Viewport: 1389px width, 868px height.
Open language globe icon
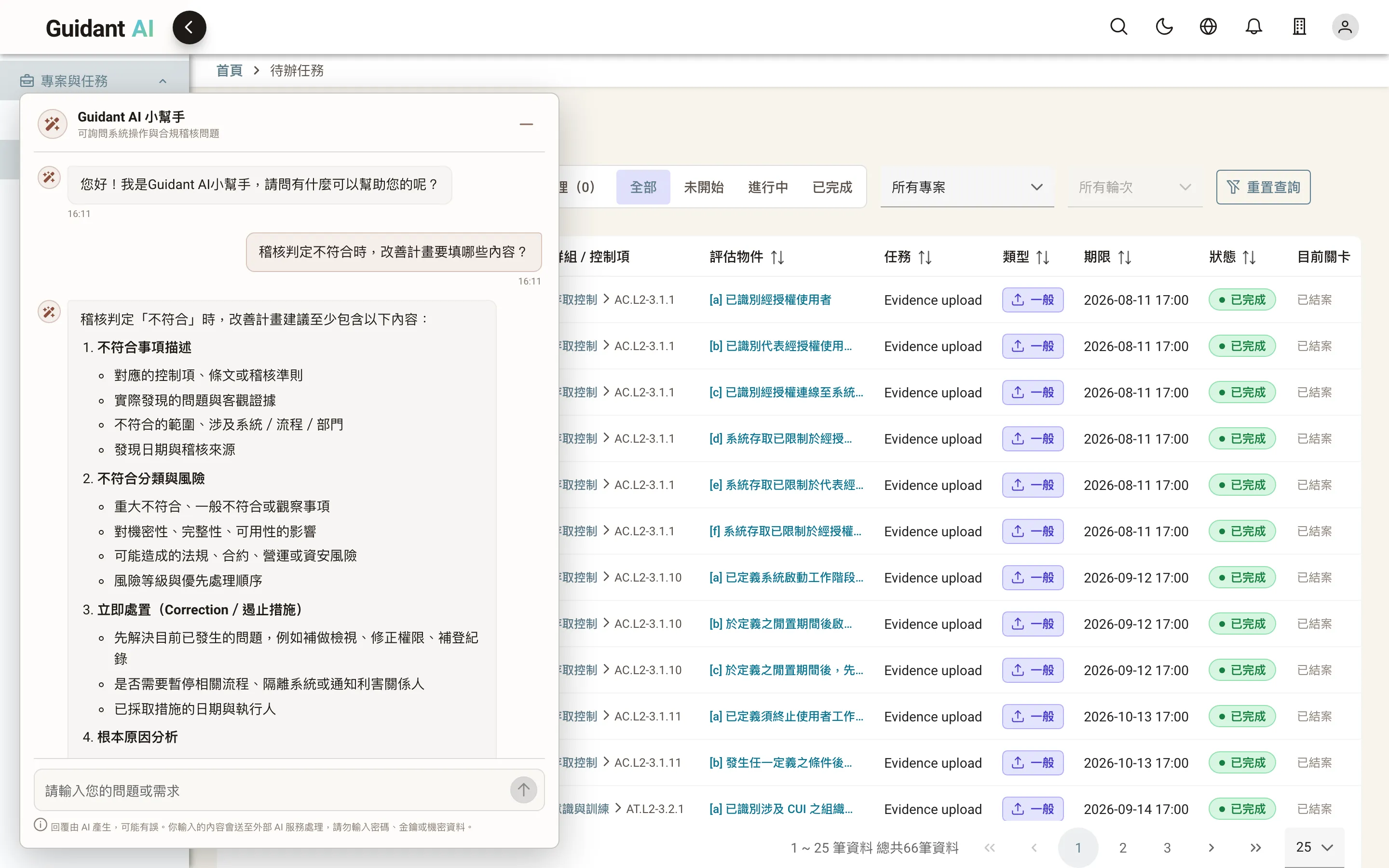[1208, 27]
